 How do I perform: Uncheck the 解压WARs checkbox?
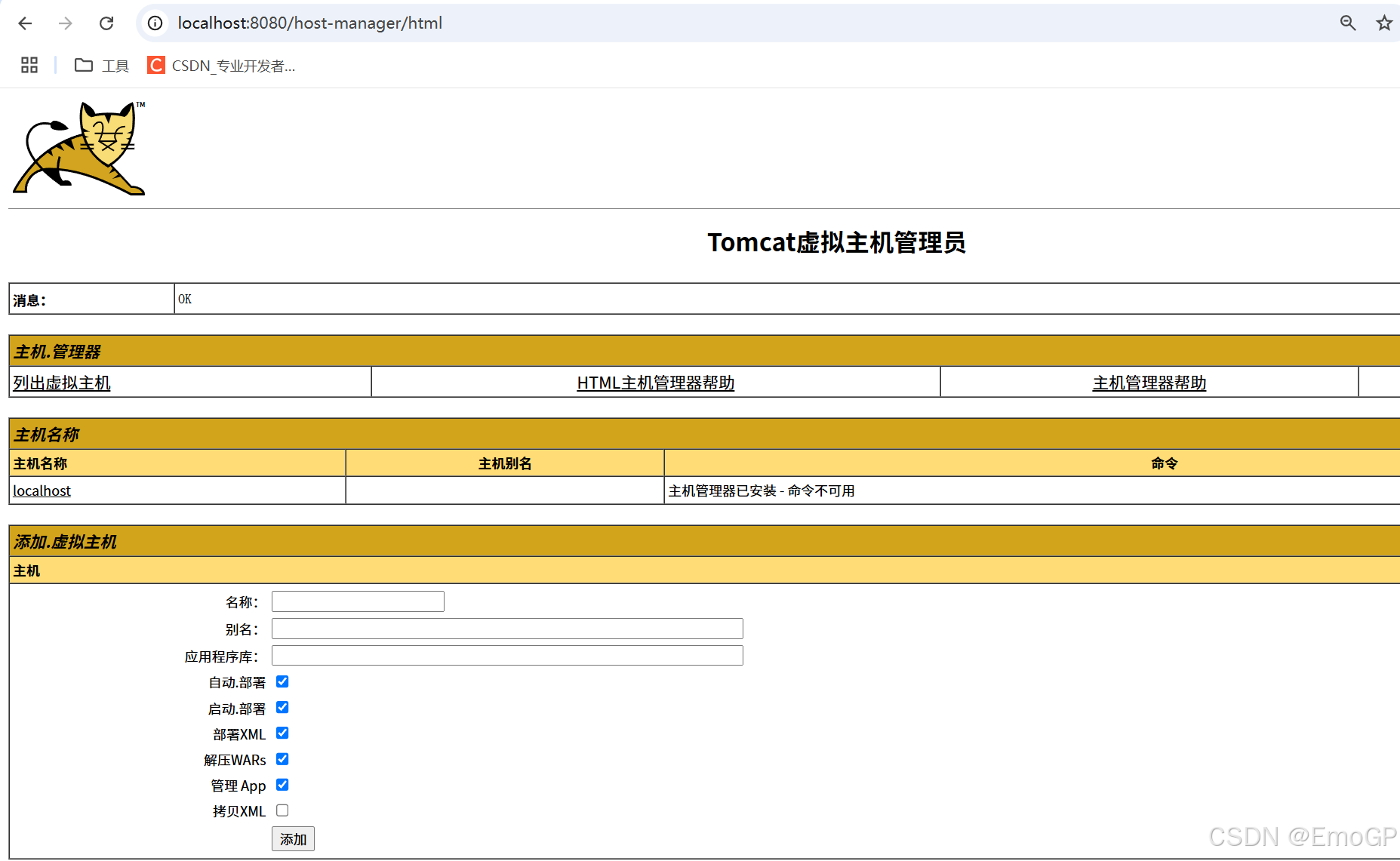coord(282,759)
